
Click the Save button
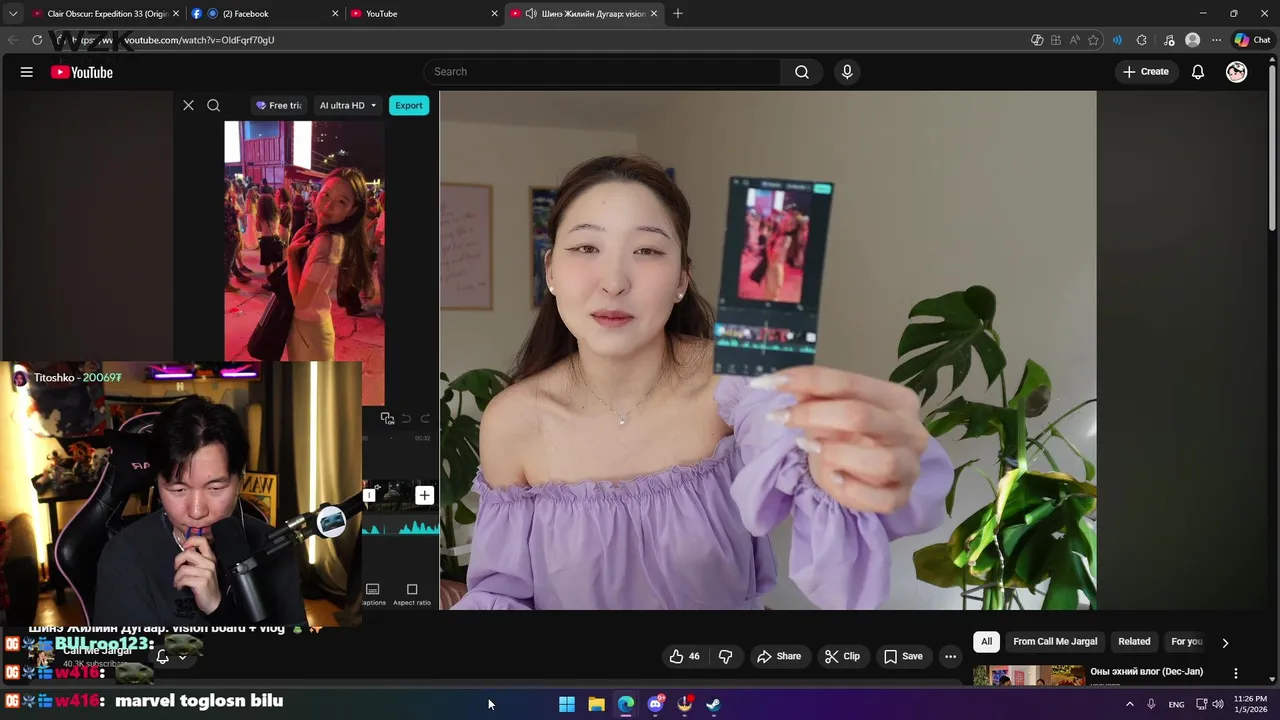[903, 656]
